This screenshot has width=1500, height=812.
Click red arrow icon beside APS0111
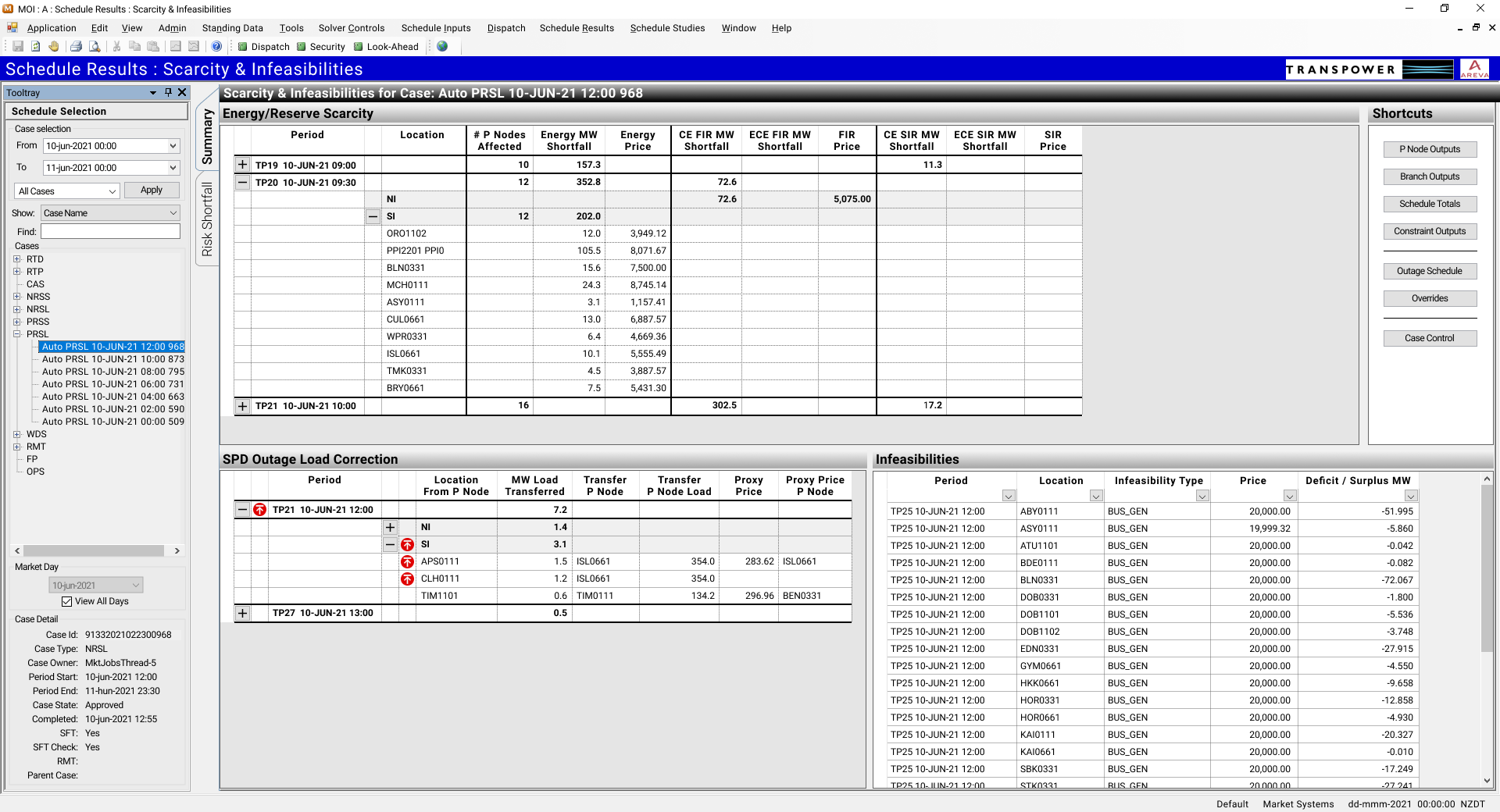coord(407,561)
